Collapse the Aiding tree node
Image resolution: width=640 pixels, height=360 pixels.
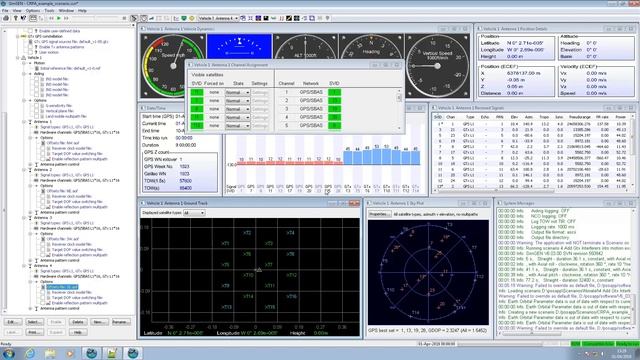coord(24,73)
